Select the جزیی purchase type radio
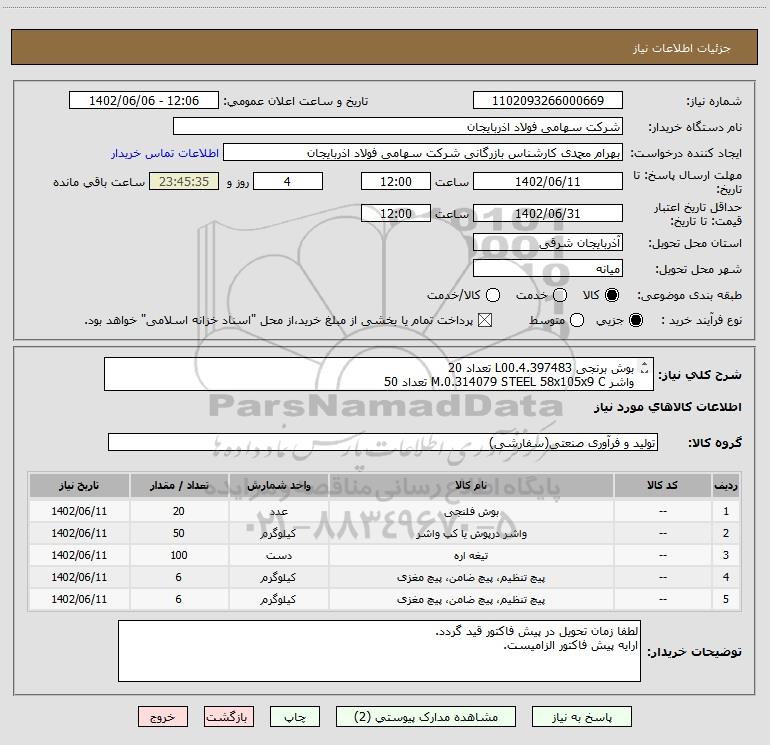This screenshot has width=770, height=745. 635,321
